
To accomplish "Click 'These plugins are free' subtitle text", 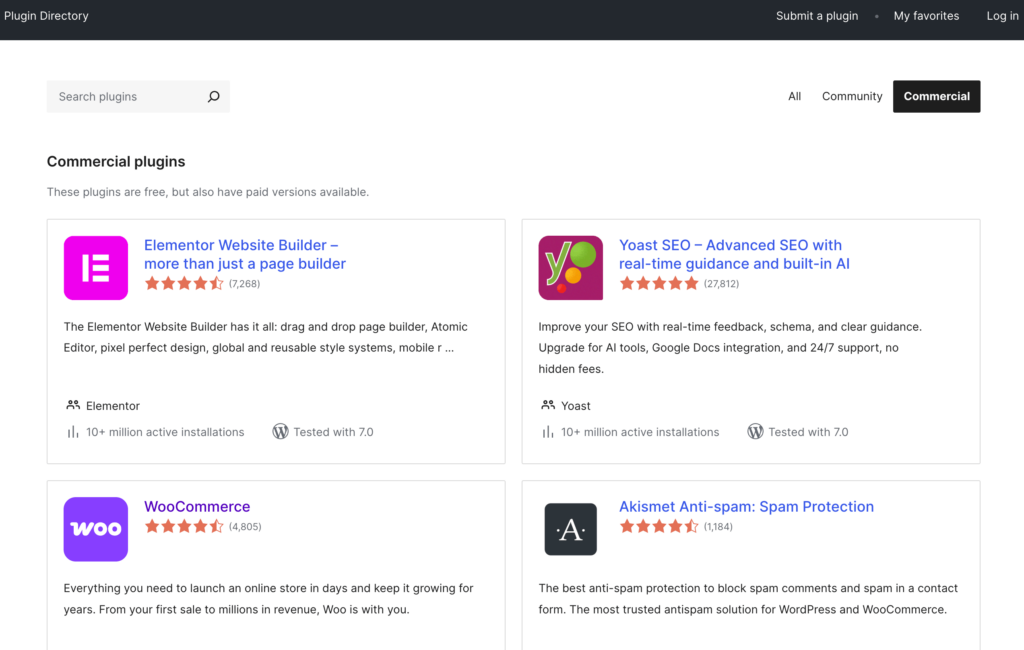I will point(208,192).
